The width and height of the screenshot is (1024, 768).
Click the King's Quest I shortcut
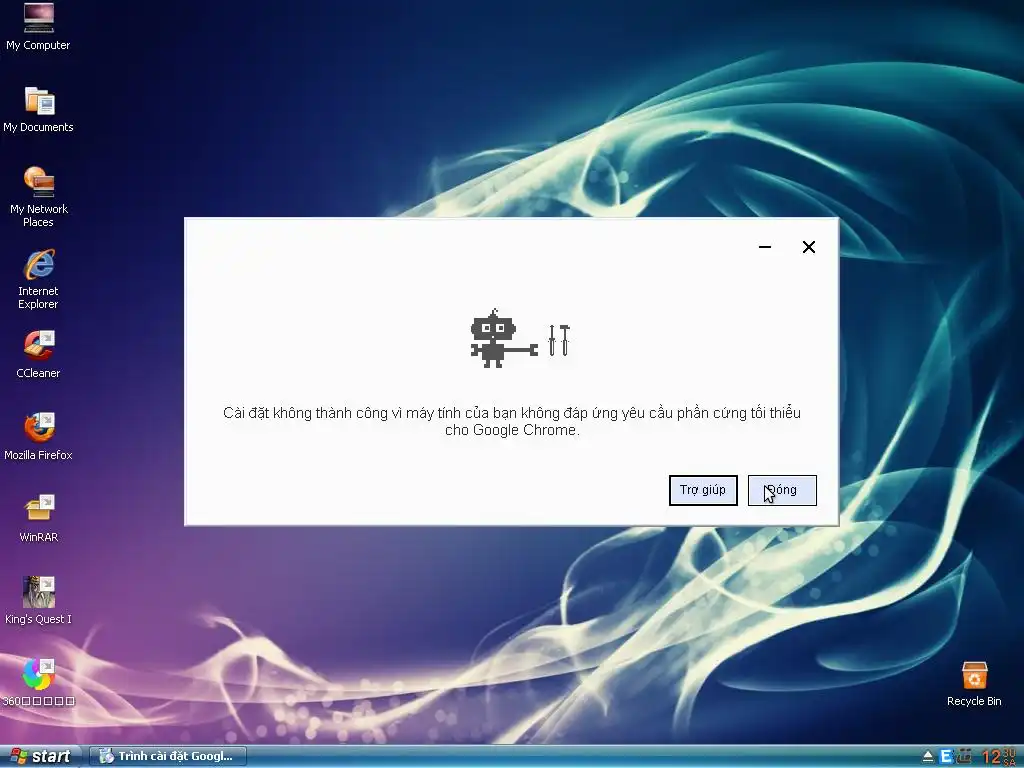pos(39,601)
